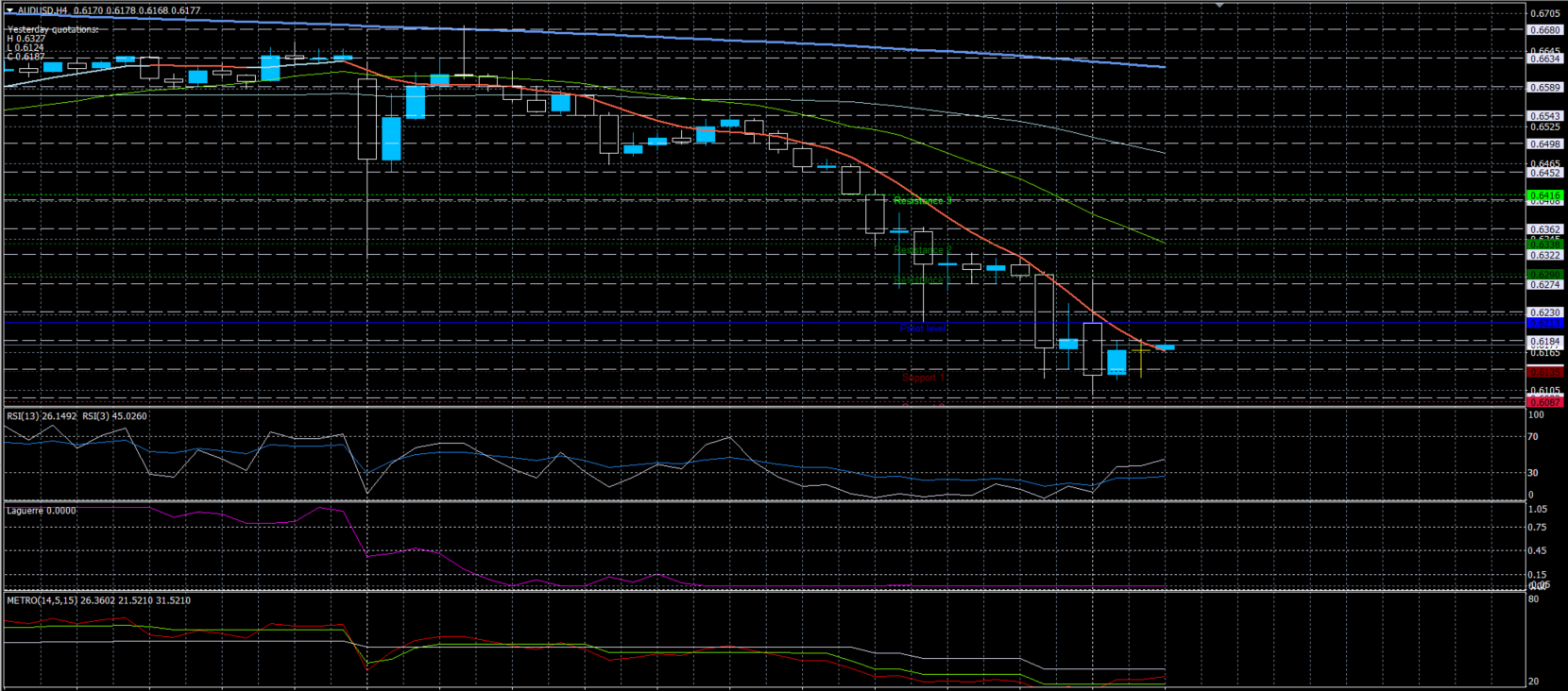Viewport: 1568px width, 691px height.
Task: Click the 'Yesterday quotations:' label
Action: point(53,29)
